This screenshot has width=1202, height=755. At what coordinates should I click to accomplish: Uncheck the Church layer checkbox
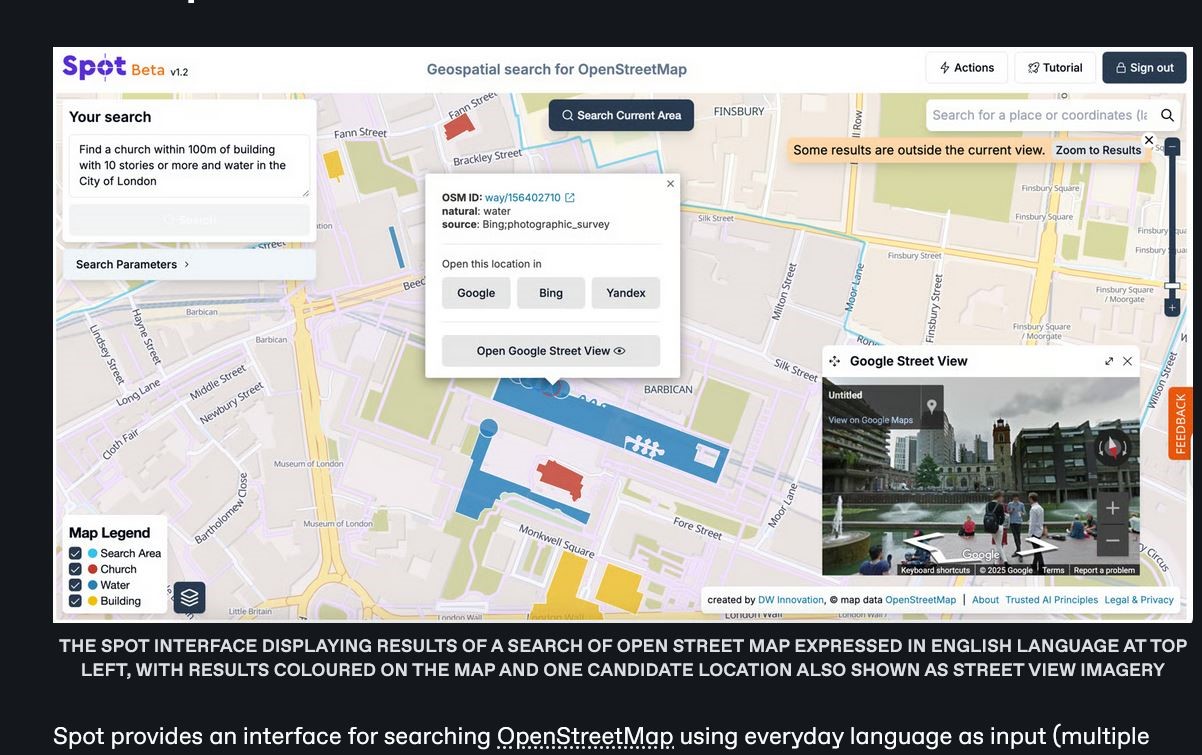[75, 569]
